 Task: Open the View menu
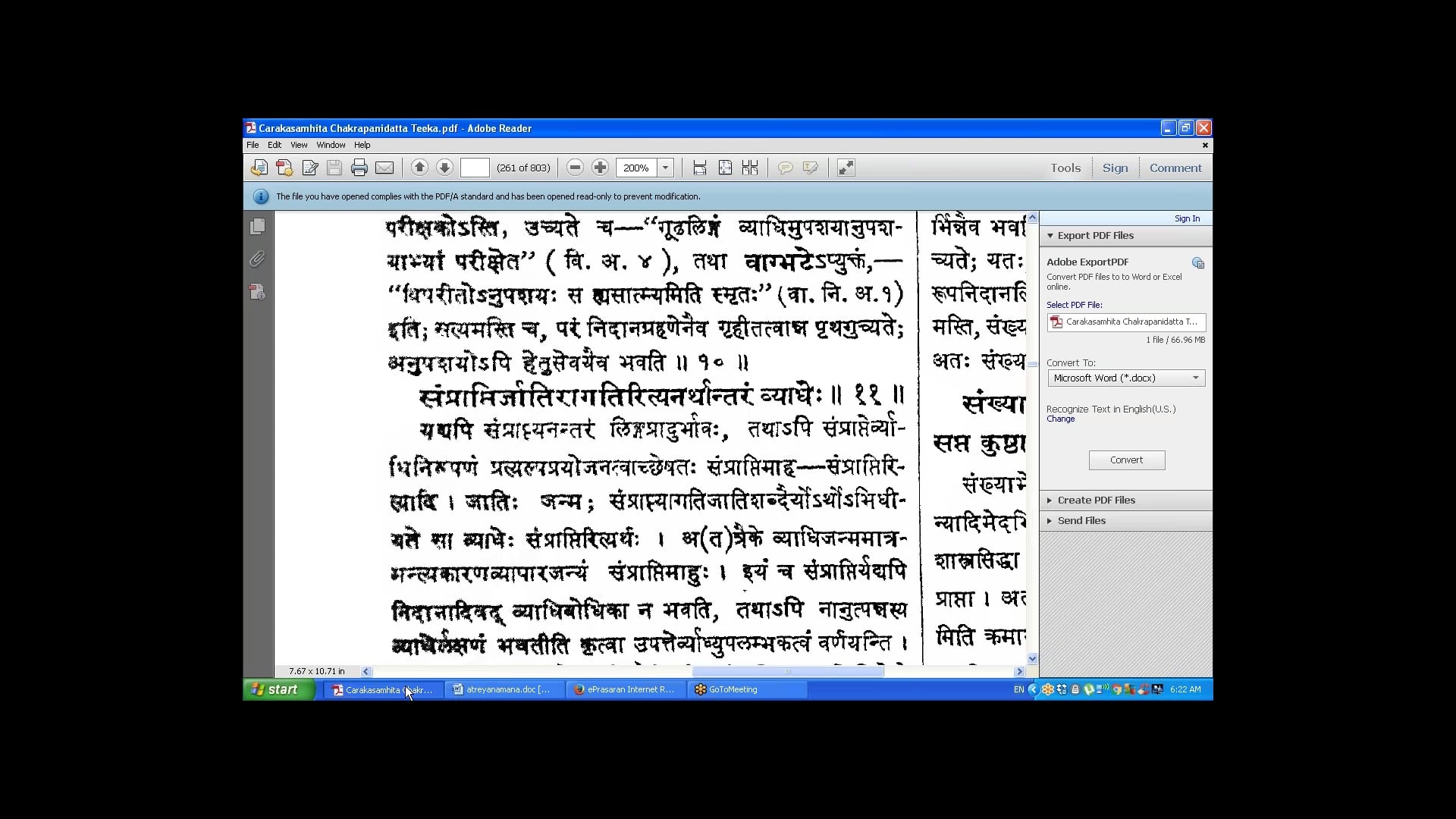[299, 145]
